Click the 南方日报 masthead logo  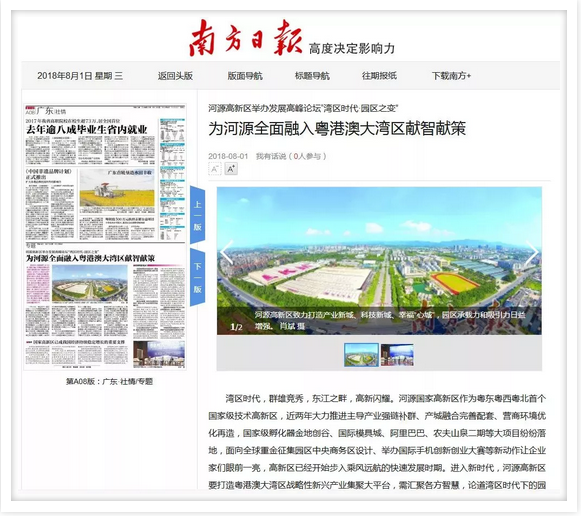tap(246, 39)
